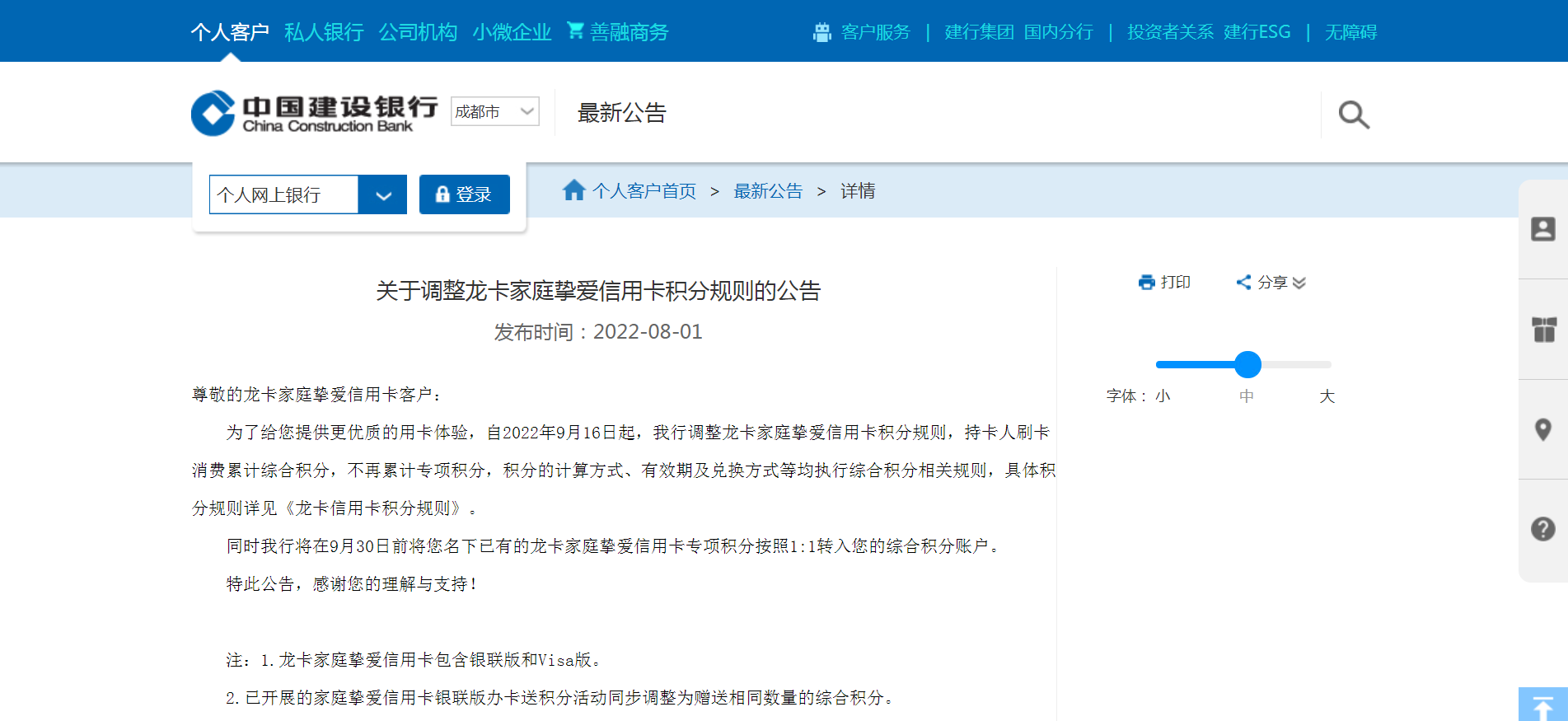Click the China Construction Bank logo
The width and height of the screenshot is (1568, 721).
[315, 113]
